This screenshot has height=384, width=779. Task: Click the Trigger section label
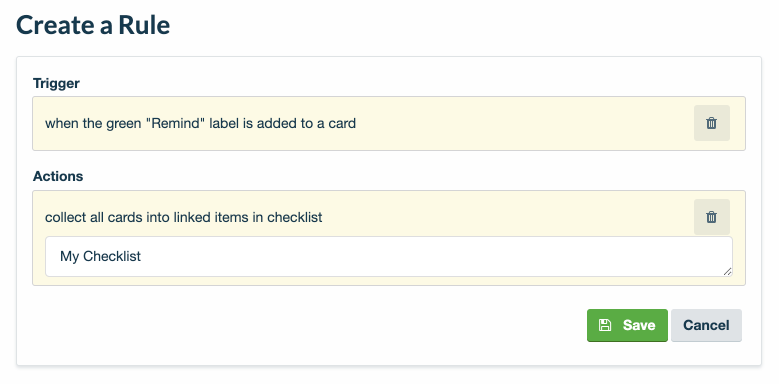[x=56, y=83]
